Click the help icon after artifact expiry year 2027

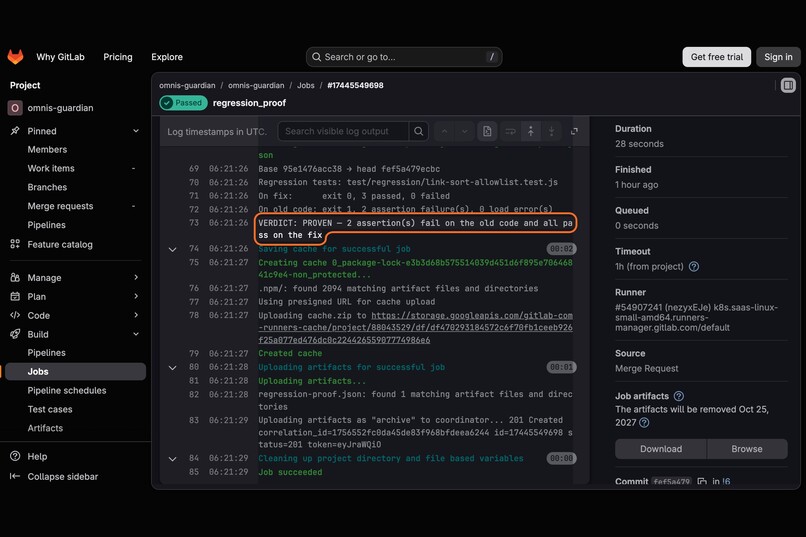point(644,422)
